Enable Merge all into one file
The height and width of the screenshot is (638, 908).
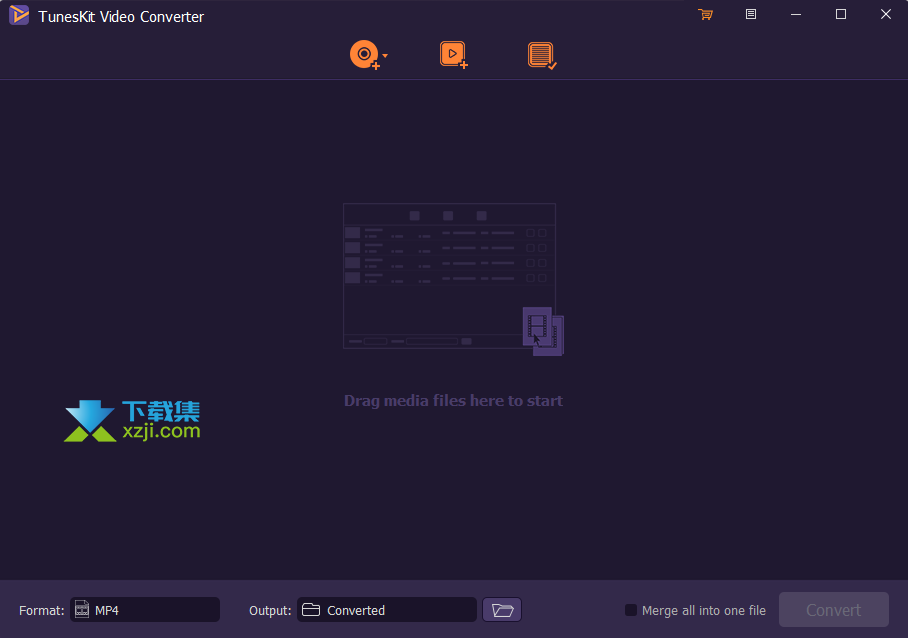click(x=631, y=610)
